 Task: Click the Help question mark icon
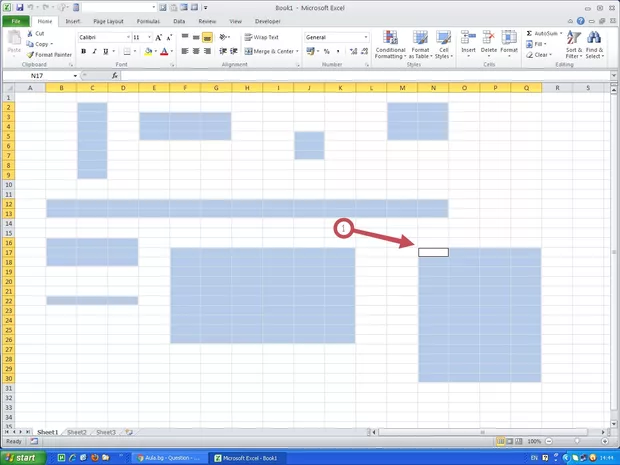tap(580, 21)
